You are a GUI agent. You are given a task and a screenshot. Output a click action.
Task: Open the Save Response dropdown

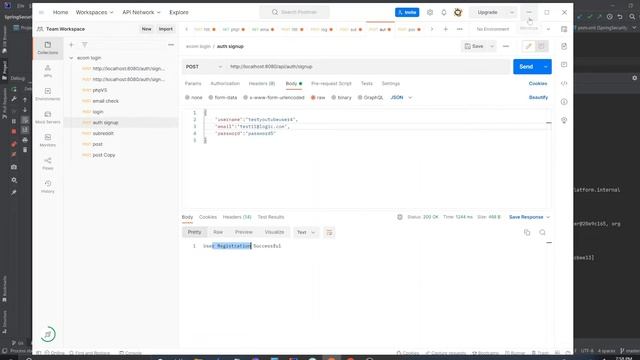click(x=529, y=217)
